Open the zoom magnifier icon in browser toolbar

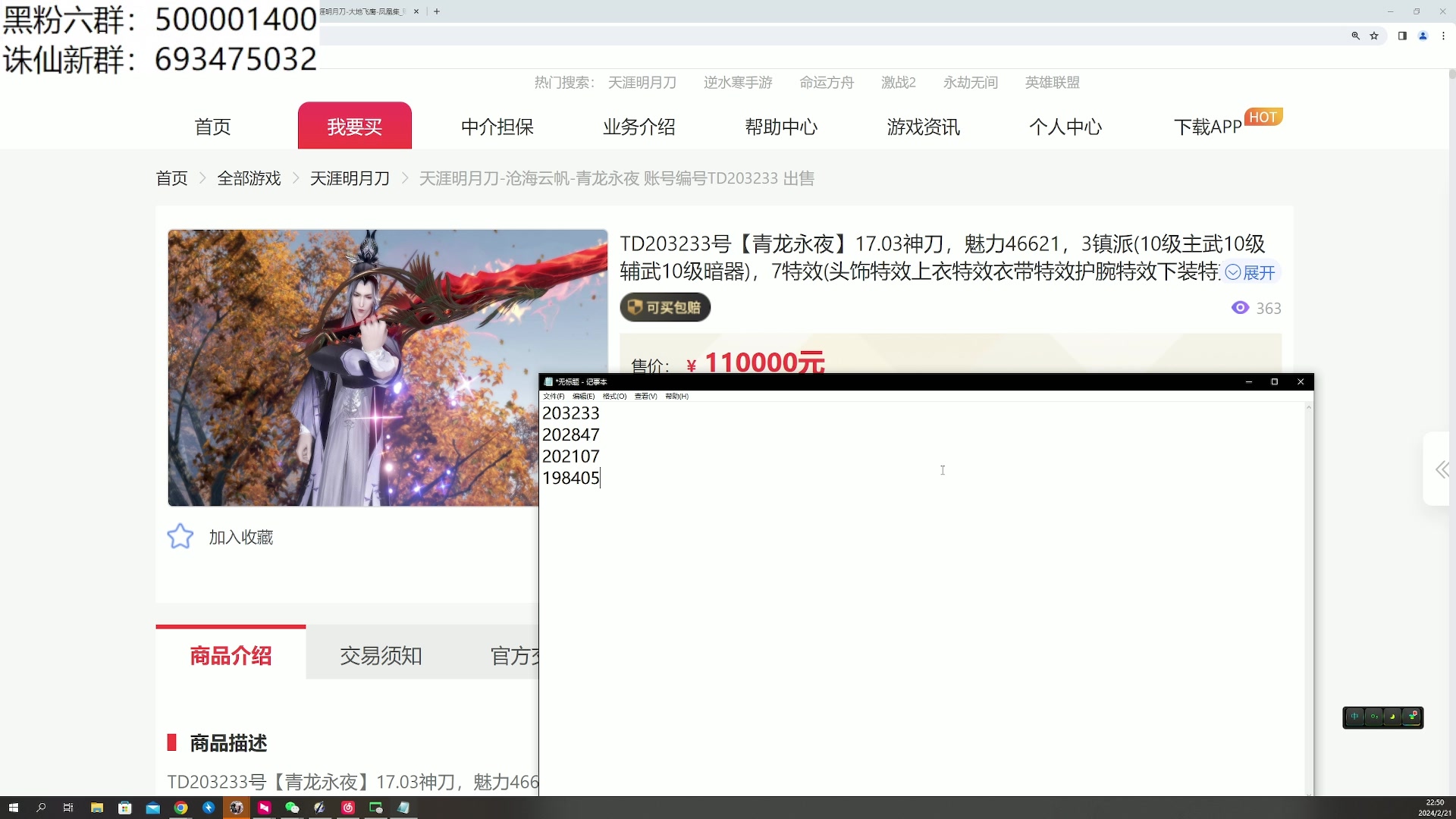coord(1356,36)
